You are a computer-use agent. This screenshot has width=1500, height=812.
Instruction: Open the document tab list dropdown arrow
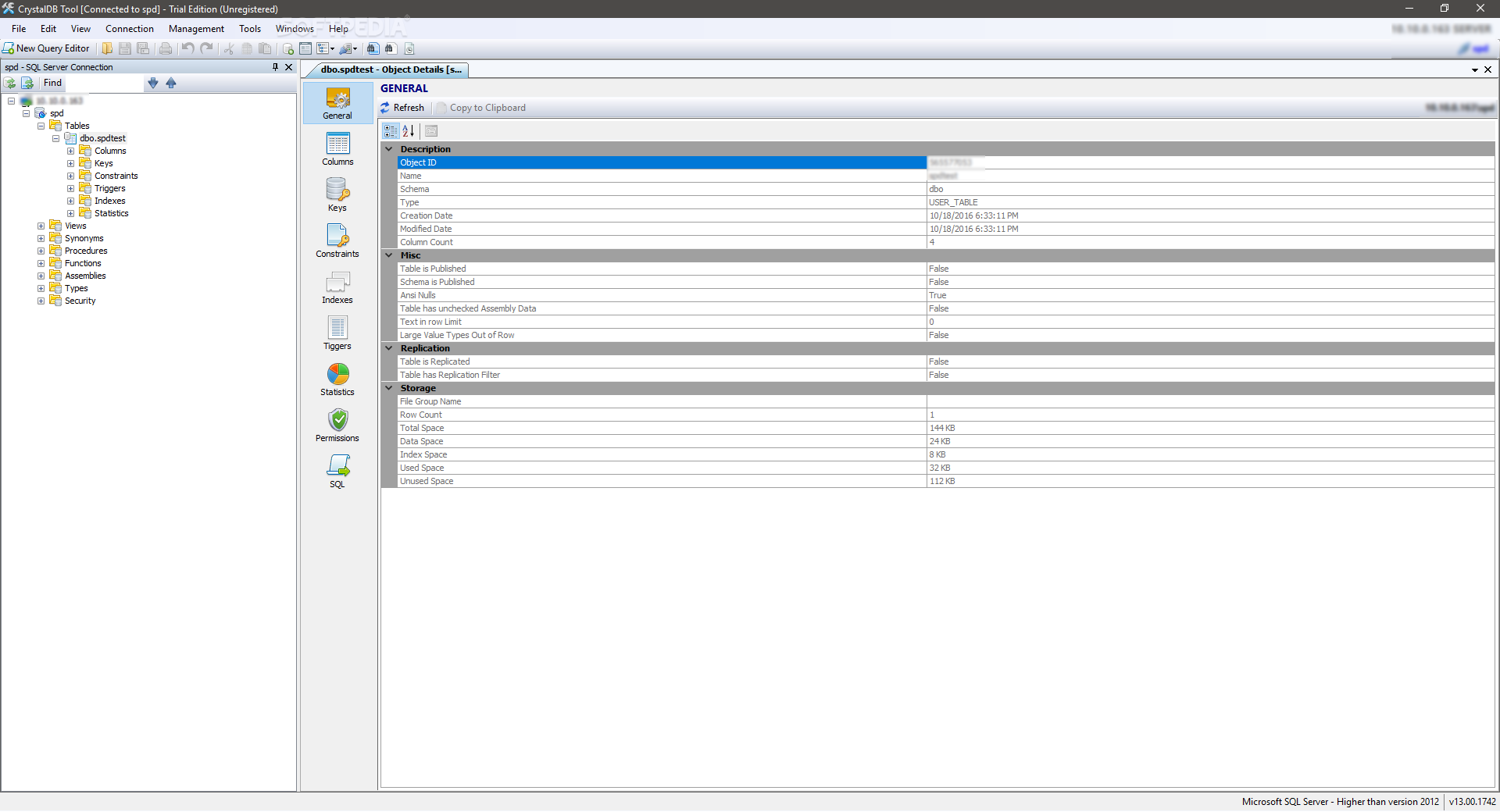pos(1475,69)
